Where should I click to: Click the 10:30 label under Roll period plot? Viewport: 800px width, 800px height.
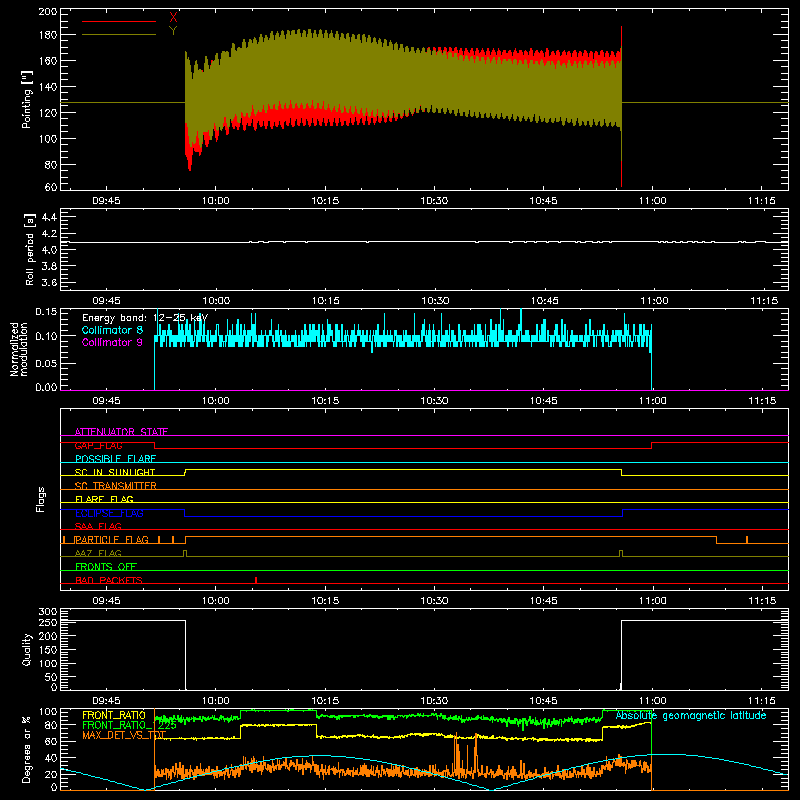[435, 301]
